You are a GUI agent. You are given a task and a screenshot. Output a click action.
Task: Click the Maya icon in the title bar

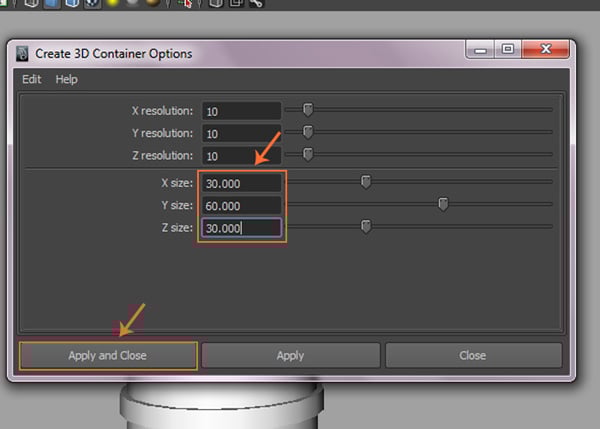click(x=22, y=54)
